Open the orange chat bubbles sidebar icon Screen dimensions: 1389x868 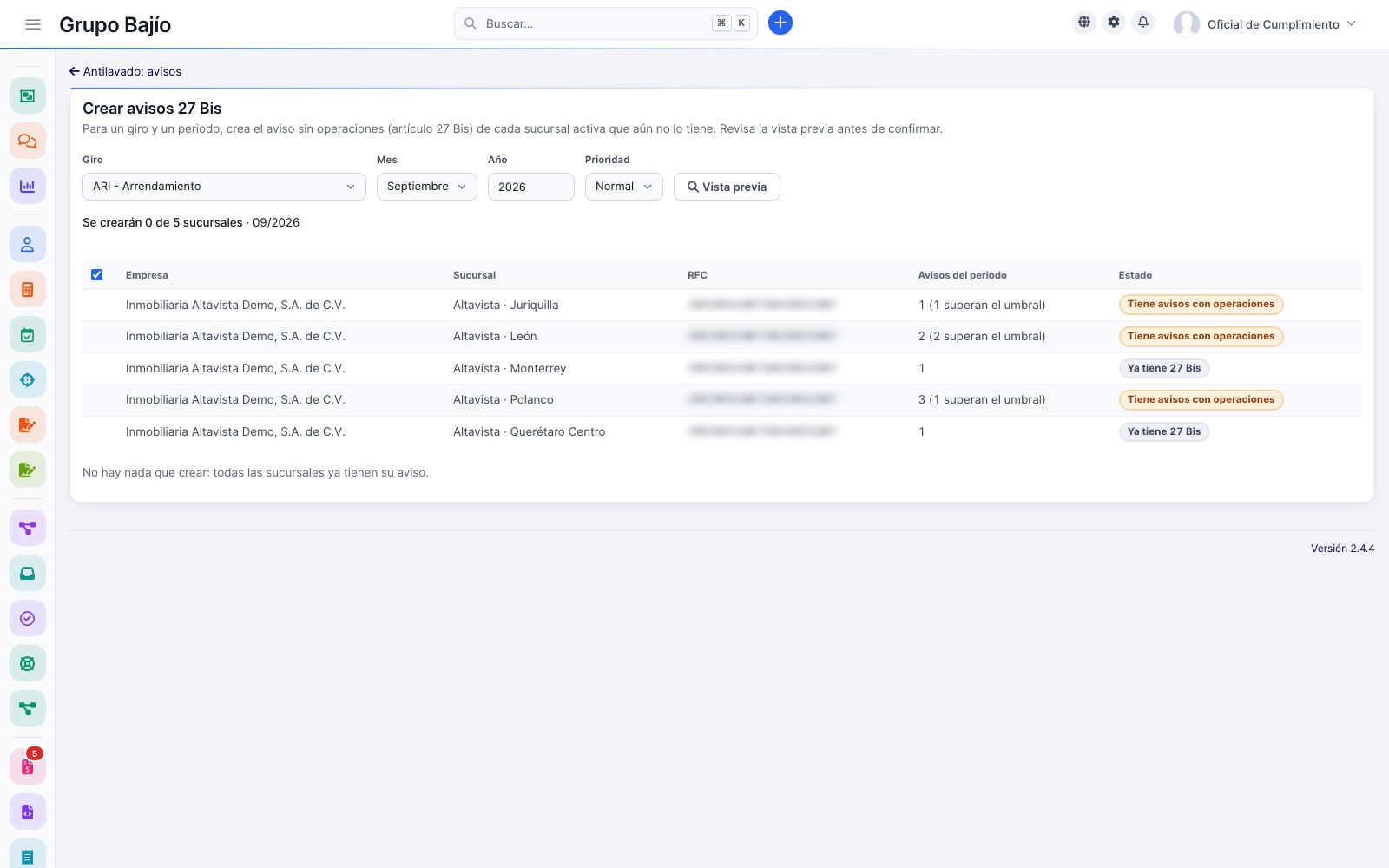28,141
